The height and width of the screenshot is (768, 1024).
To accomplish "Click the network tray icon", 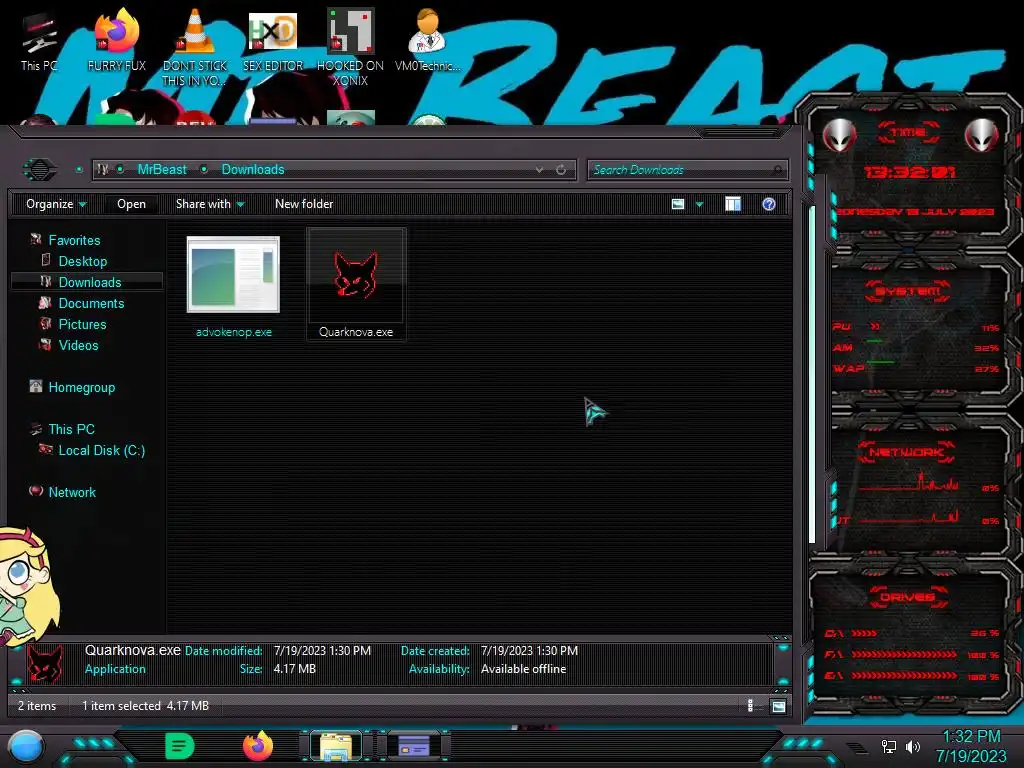I will coord(888,746).
